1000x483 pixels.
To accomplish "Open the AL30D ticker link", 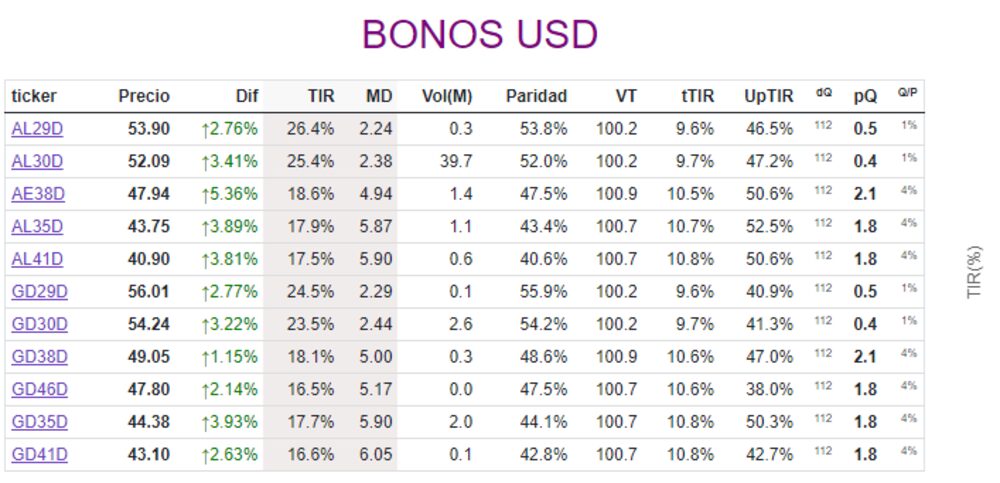I will pyautogui.click(x=37, y=161).
